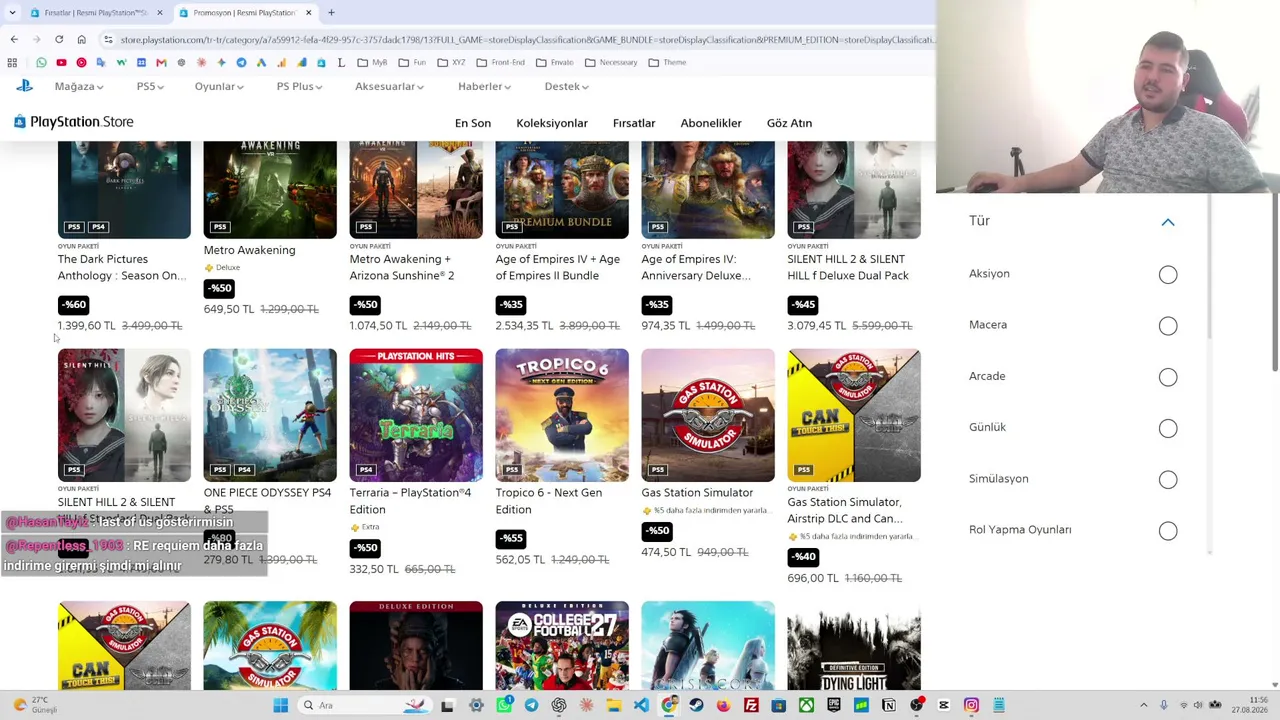This screenshot has width=1280, height=720.
Task: Go to the Abonelikler store section
Action: pyautogui.click(x=711, y=123)
